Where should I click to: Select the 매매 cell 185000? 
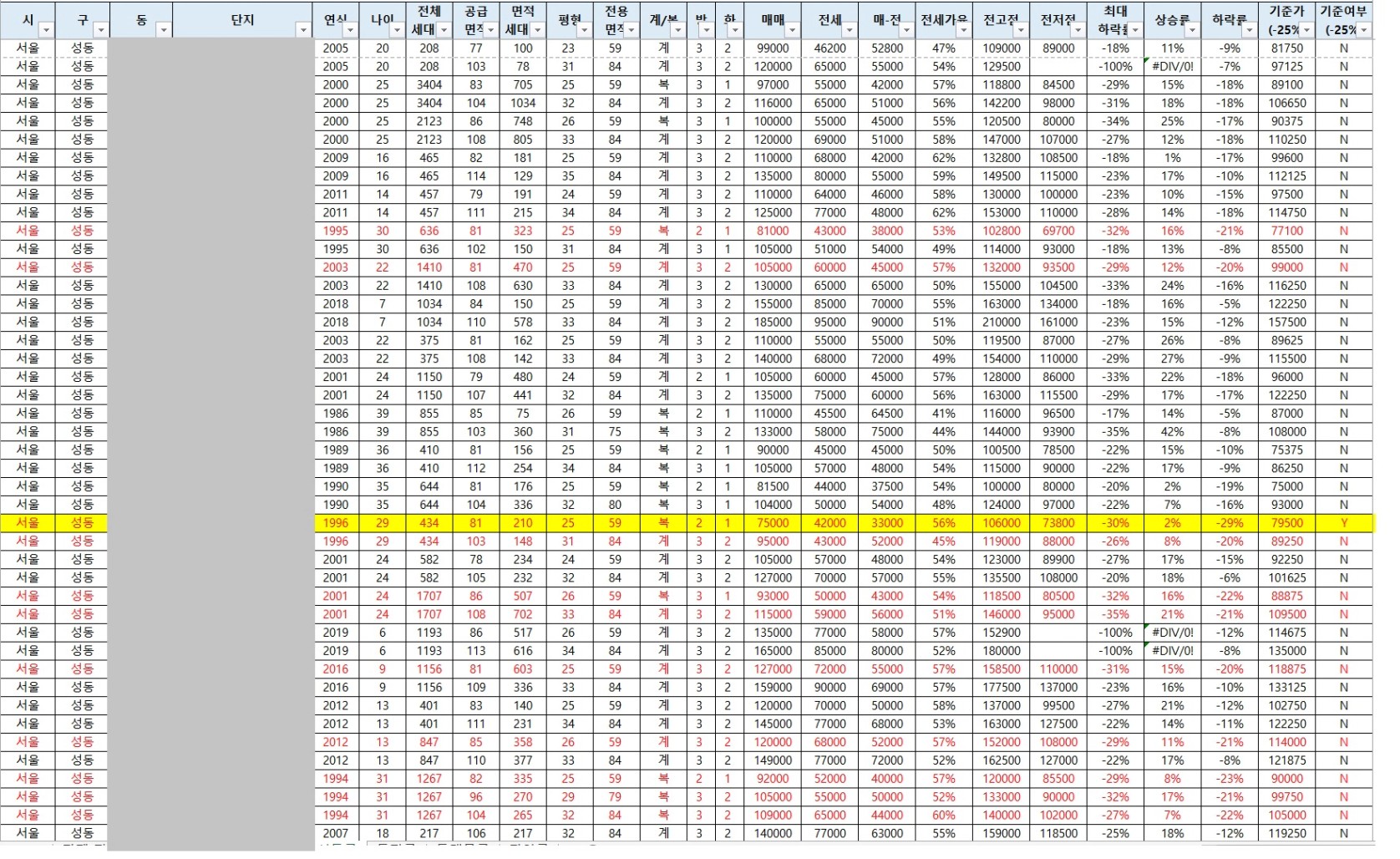pyautogui.click(x=773, y=322)
